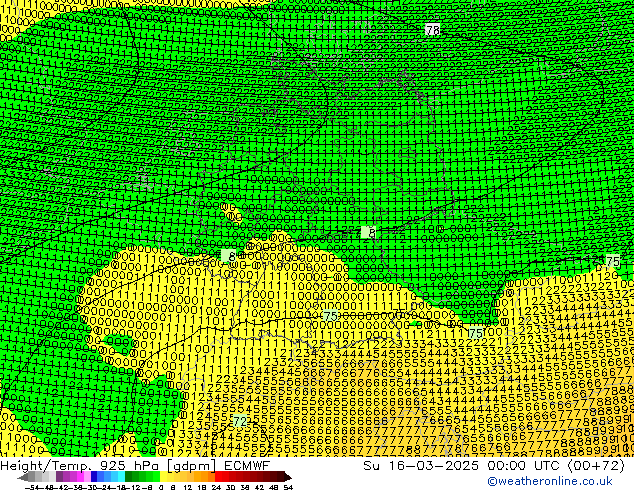
Task: Pick the dark blue swatch in the legend
Action: pyautogui.click(x=94, y=477)
